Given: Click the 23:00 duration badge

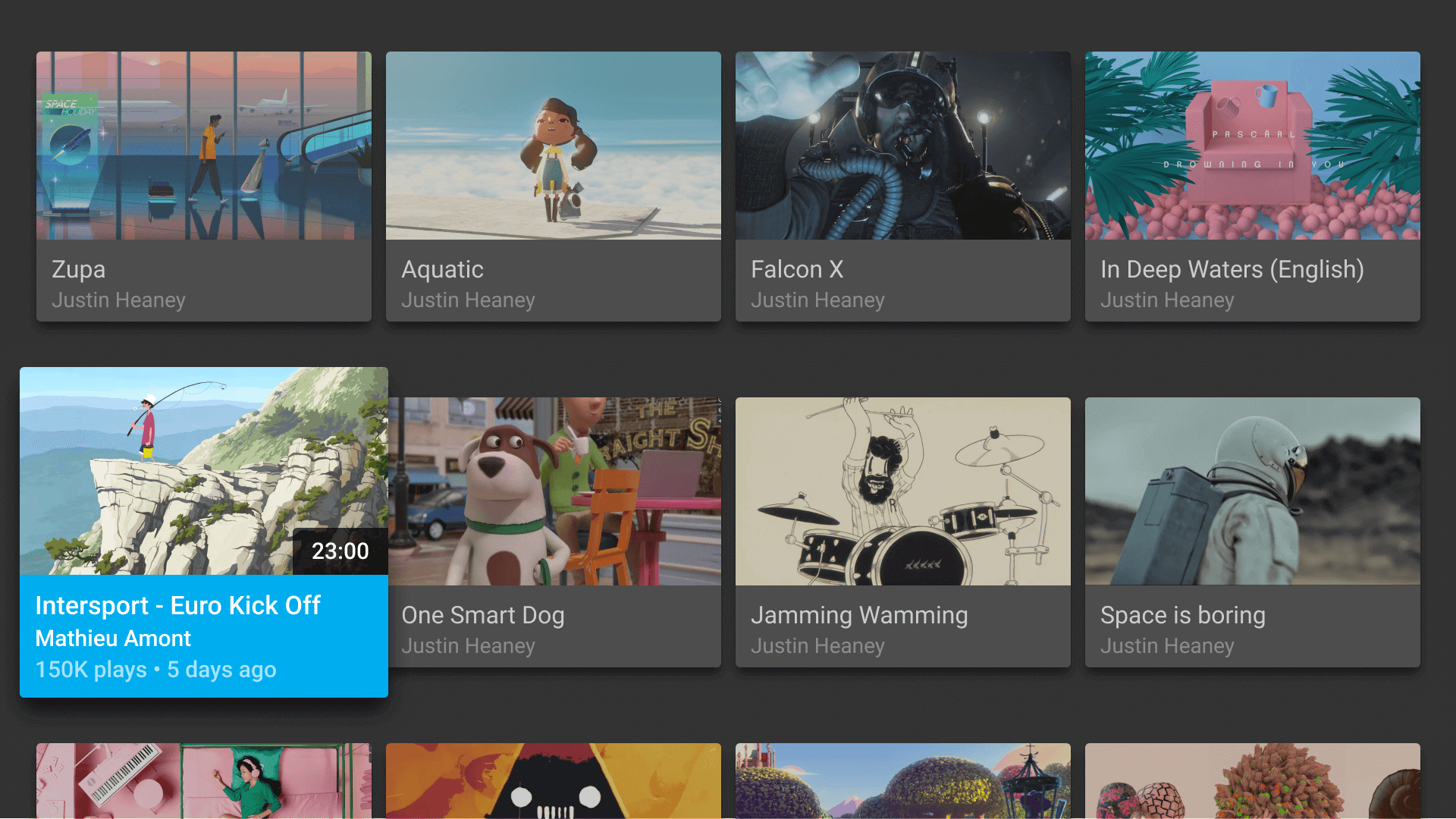Looking at the screenshot, I should [x=340, y=551].
